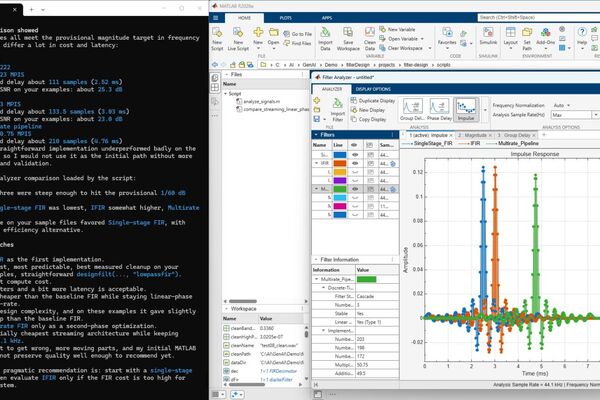Select the HOME tab
The height and width of the screenshot is (400, 600).
[244, 18]
